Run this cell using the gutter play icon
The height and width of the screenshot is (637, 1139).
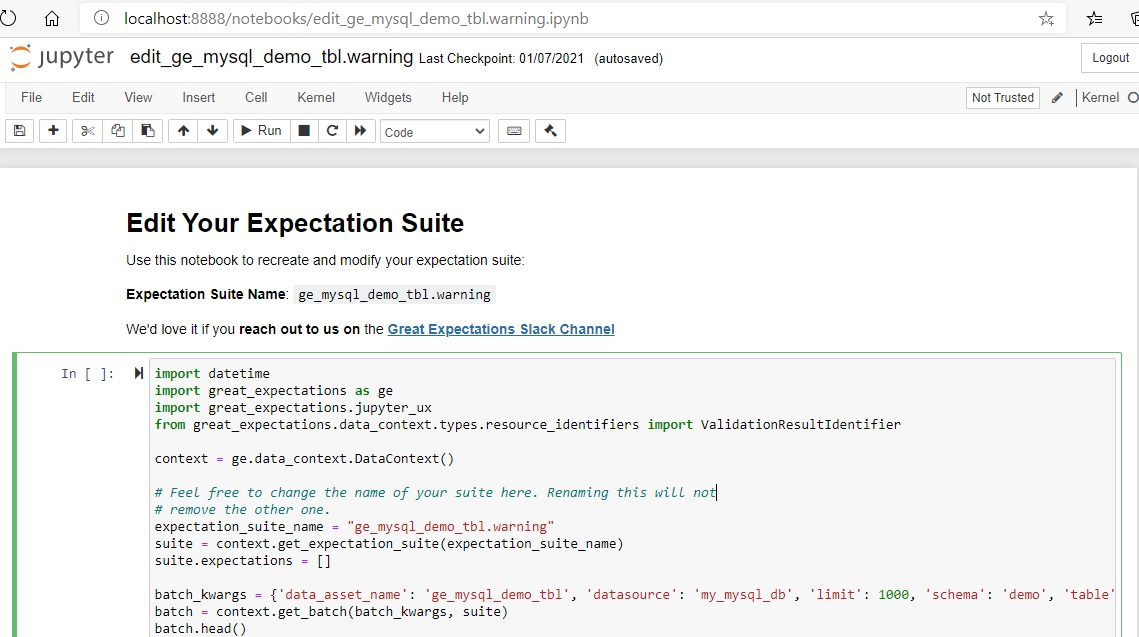click(138, 373)
